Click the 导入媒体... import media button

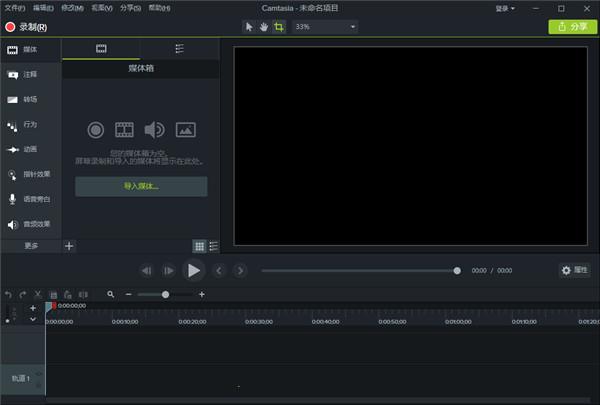coord(141,186)
